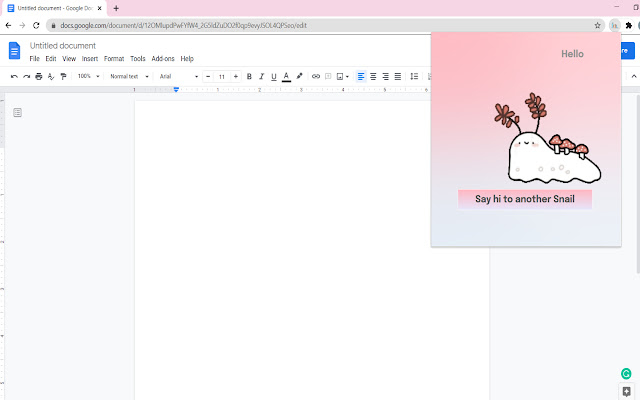Open the Extensions puzzle icon
This screenshot has height=400, width=640.
[x=629, y=25]
